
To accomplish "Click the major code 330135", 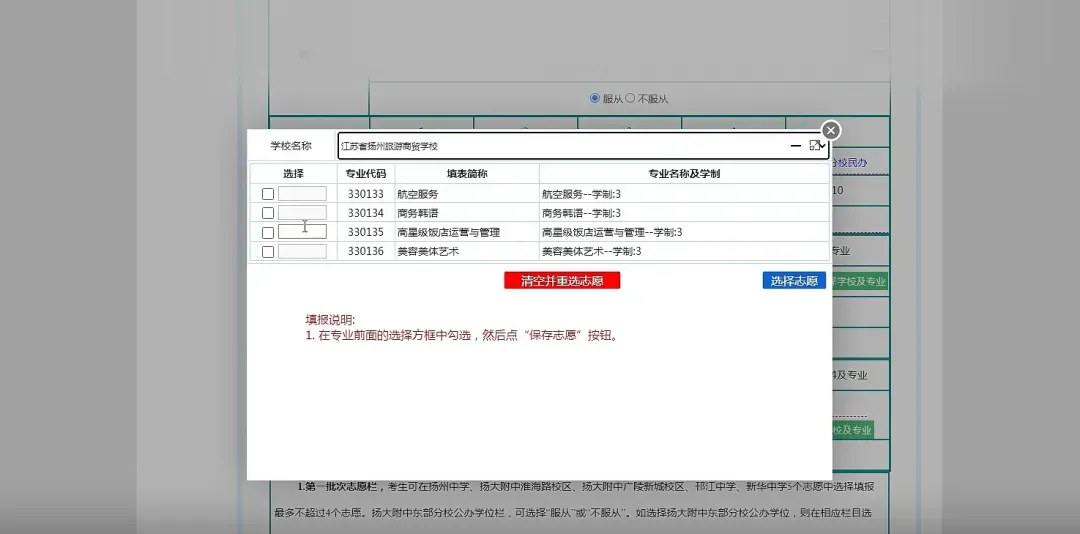I will coord(366,233).
